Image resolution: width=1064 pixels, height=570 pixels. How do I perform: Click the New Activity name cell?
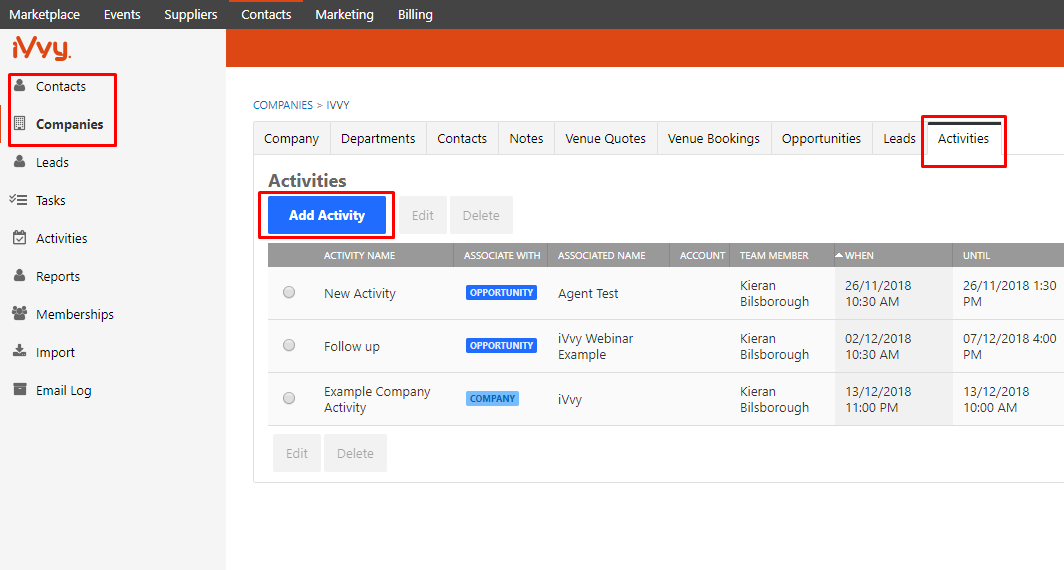(360, 293)
